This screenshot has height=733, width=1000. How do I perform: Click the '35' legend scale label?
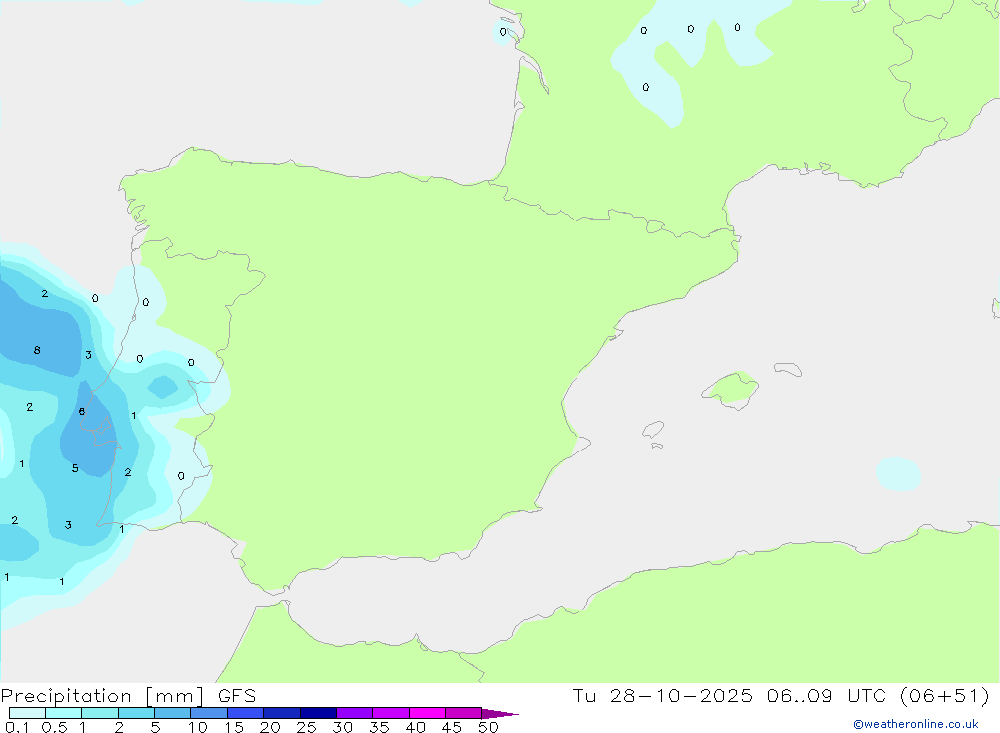point(379,727)
